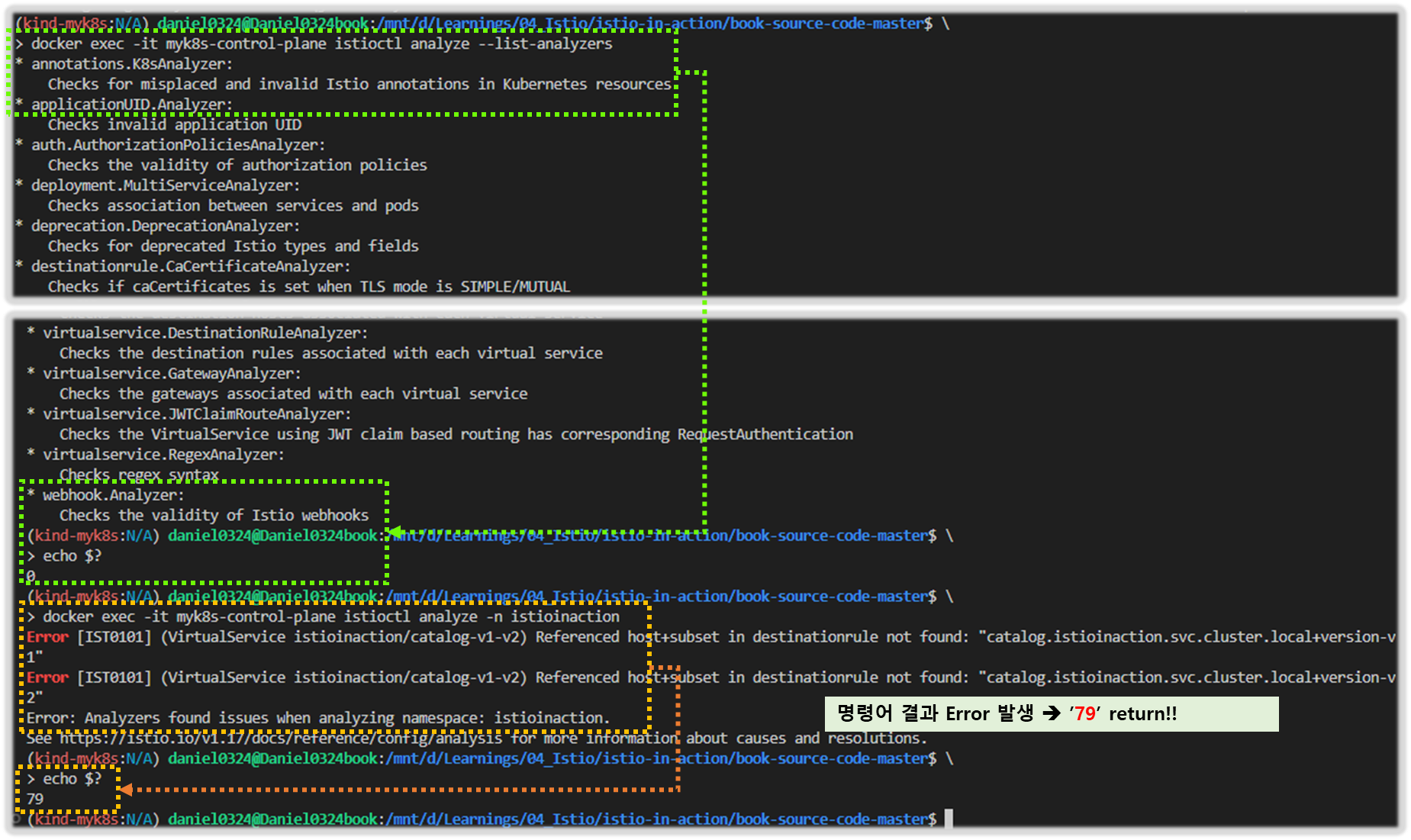Click 'Checks invalid application UID' text
1411x840 pixels.
175,124
